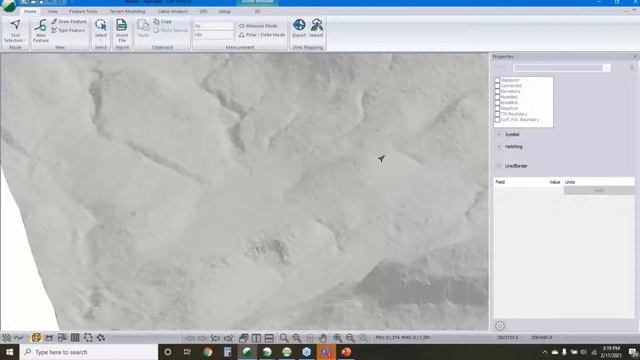The height and width of the screenshot is (360, 640).
Task: Open the orange-highlighted Teams taskbar app
Action: tap(326, 352)
